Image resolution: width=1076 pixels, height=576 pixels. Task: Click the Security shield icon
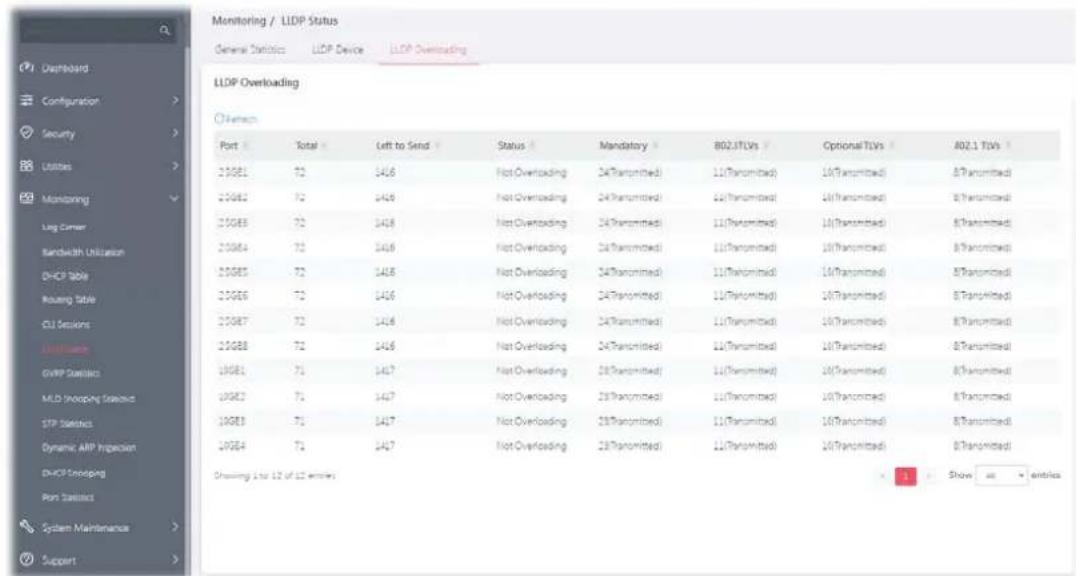pyautogui.click(x=26, y=133)
